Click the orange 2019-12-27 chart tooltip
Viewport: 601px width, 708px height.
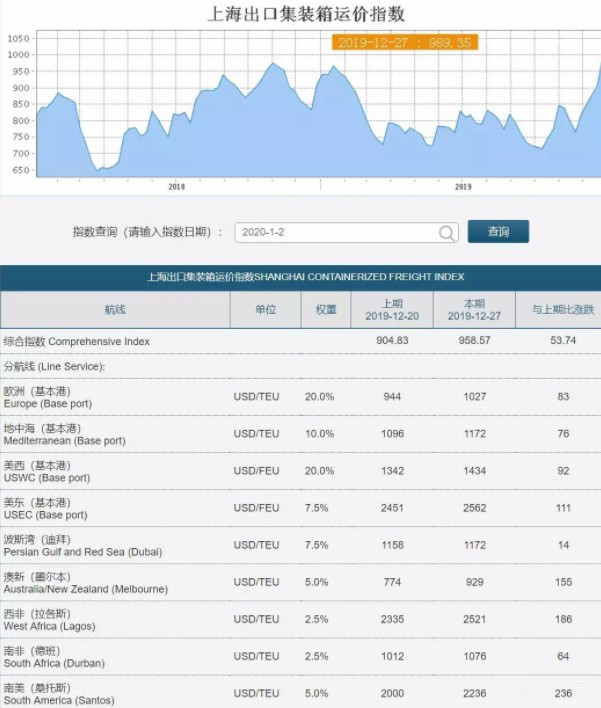(x=405, y=42)
